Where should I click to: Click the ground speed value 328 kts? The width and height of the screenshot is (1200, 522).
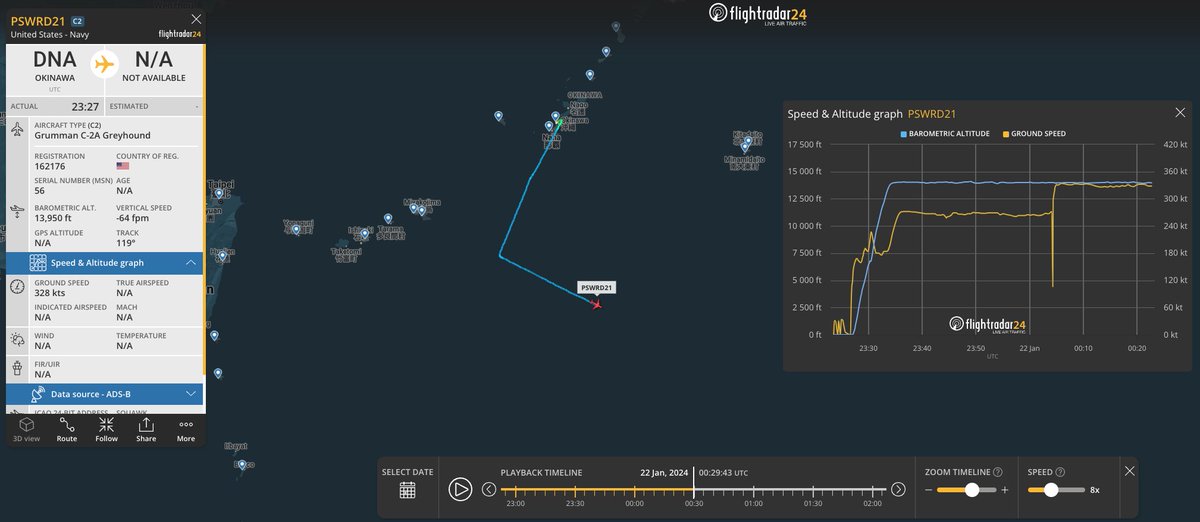(x=52, y=294)
